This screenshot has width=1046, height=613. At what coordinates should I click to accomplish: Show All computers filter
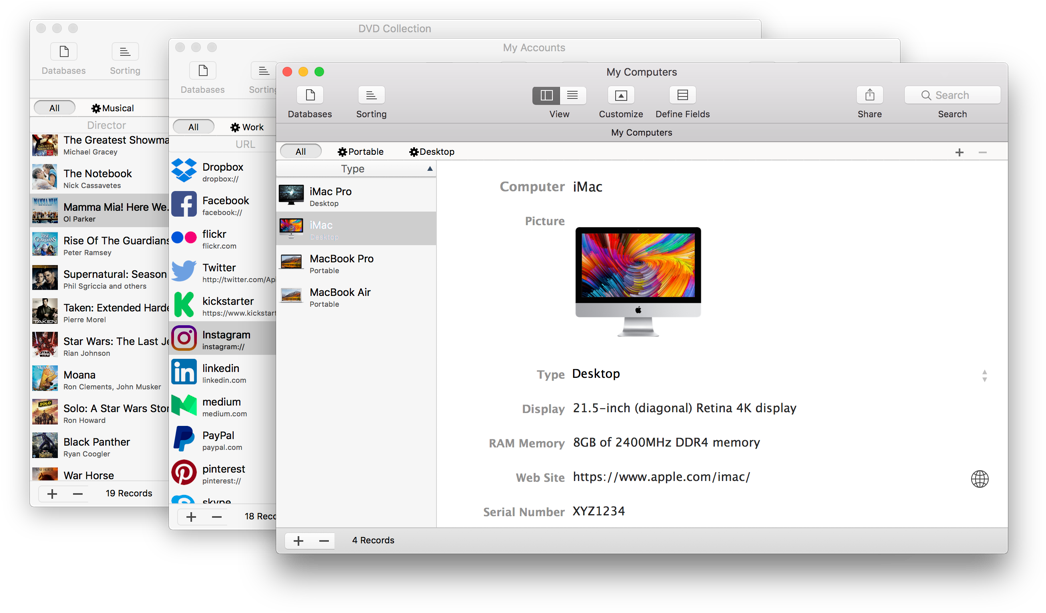click(300, 152)
